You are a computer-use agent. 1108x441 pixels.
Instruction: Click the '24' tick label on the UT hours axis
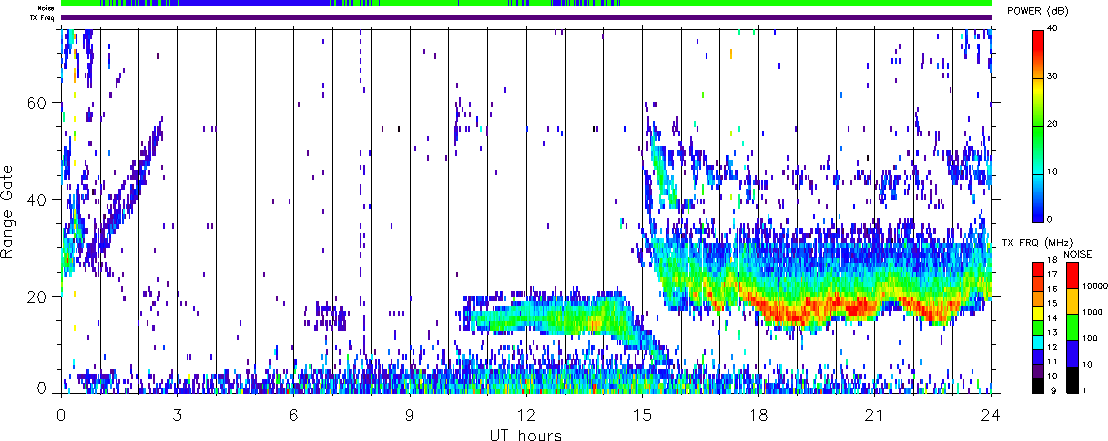point(991,416)
